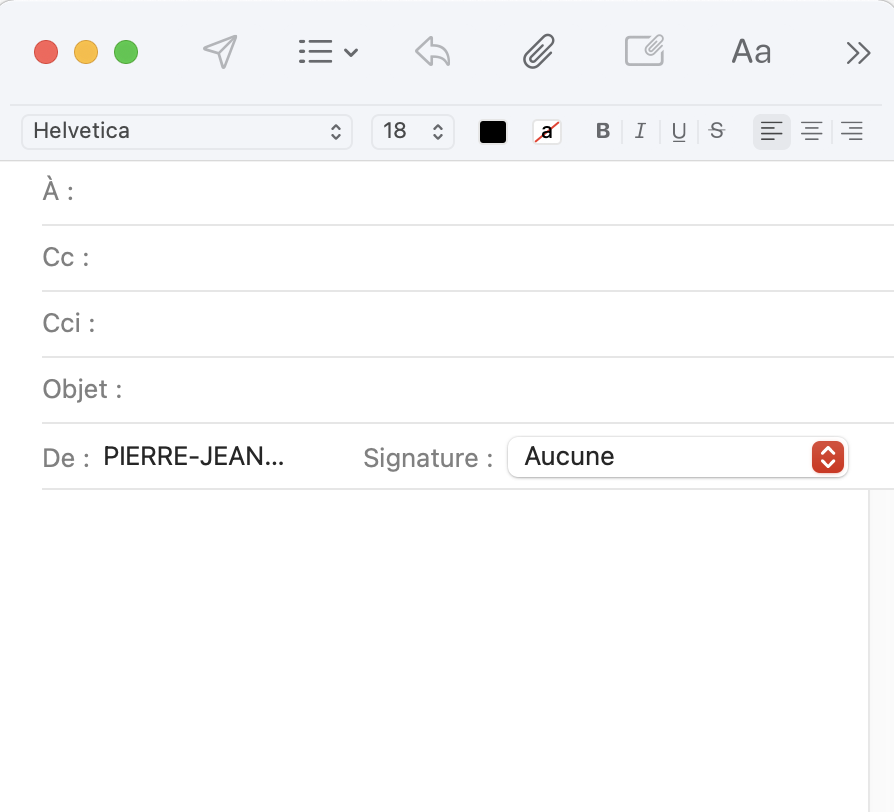Click the À recipient field
Screen dimensions: 894x812
[x=480, y=192]
